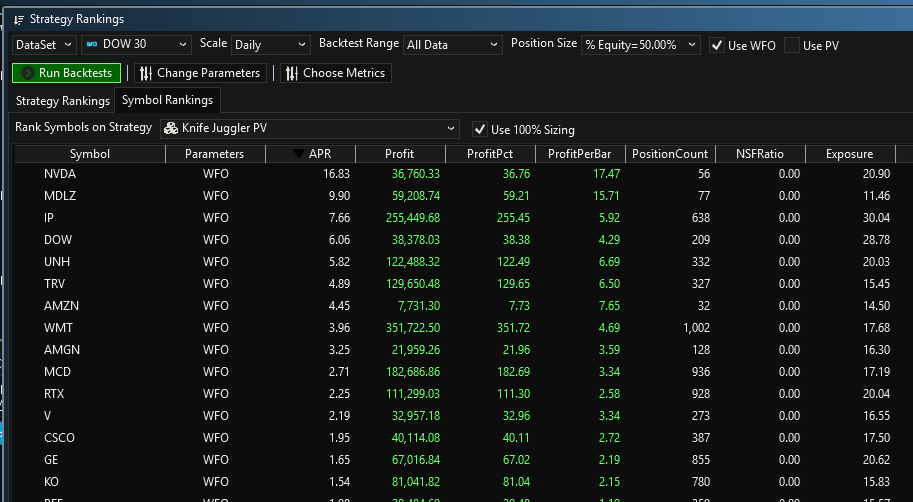913x502 pixels.
Task: Uncheck the Use WFO checkbox
Action: pos(716,45)
